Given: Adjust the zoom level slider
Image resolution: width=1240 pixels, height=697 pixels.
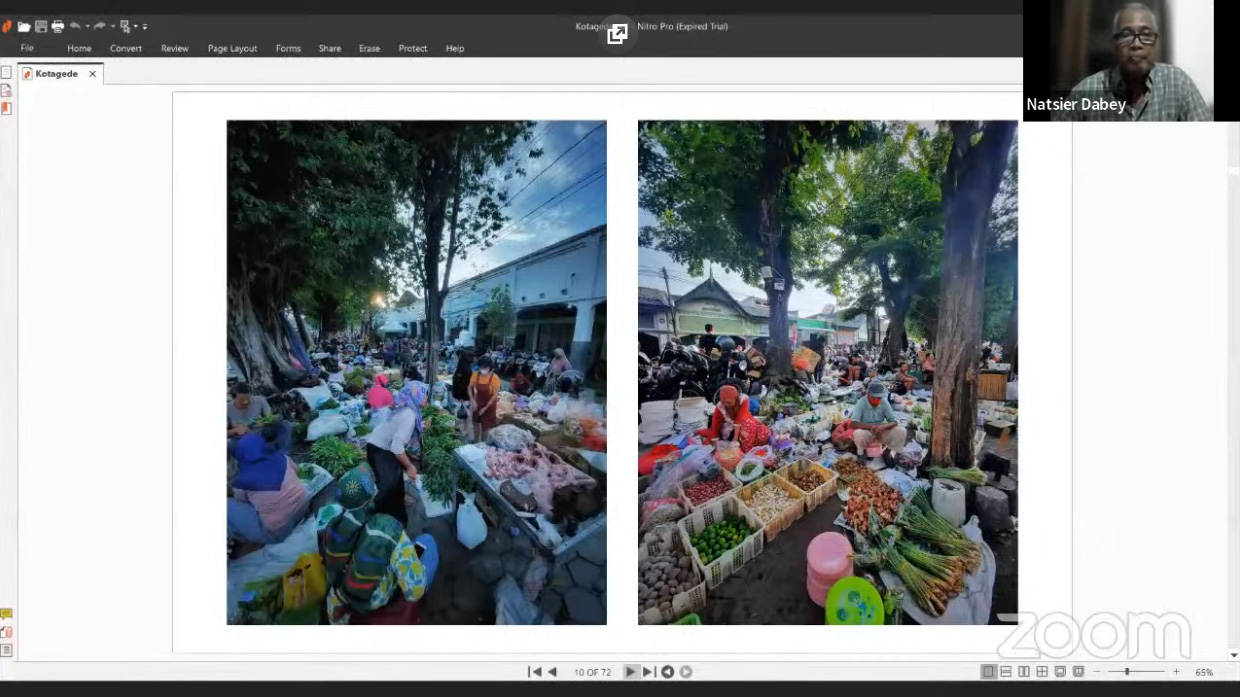Looking at the screenshot, I should pos(1127,672).
